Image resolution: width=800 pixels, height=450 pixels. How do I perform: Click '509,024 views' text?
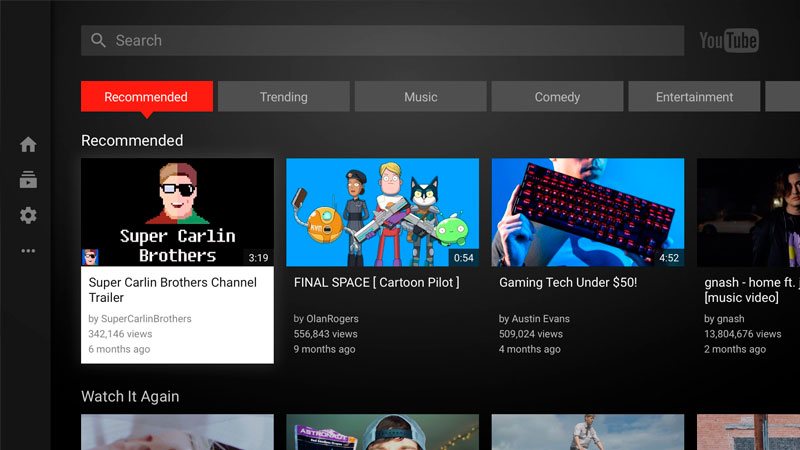[531, 334]
